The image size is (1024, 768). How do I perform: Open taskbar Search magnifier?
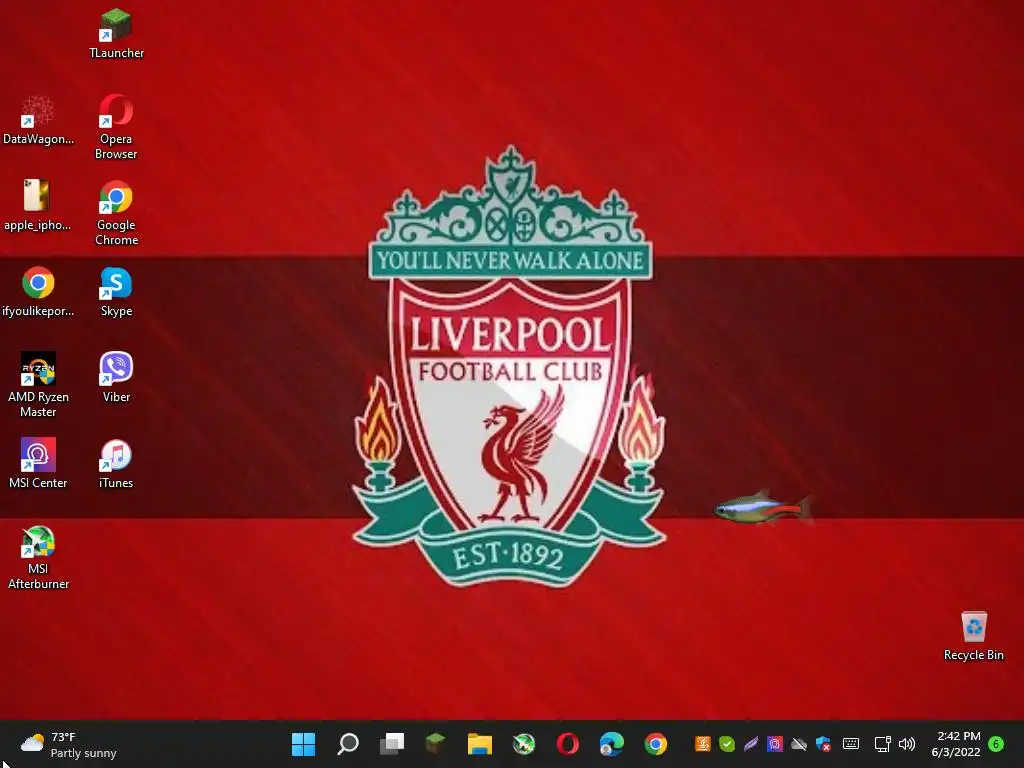(347, 744)
